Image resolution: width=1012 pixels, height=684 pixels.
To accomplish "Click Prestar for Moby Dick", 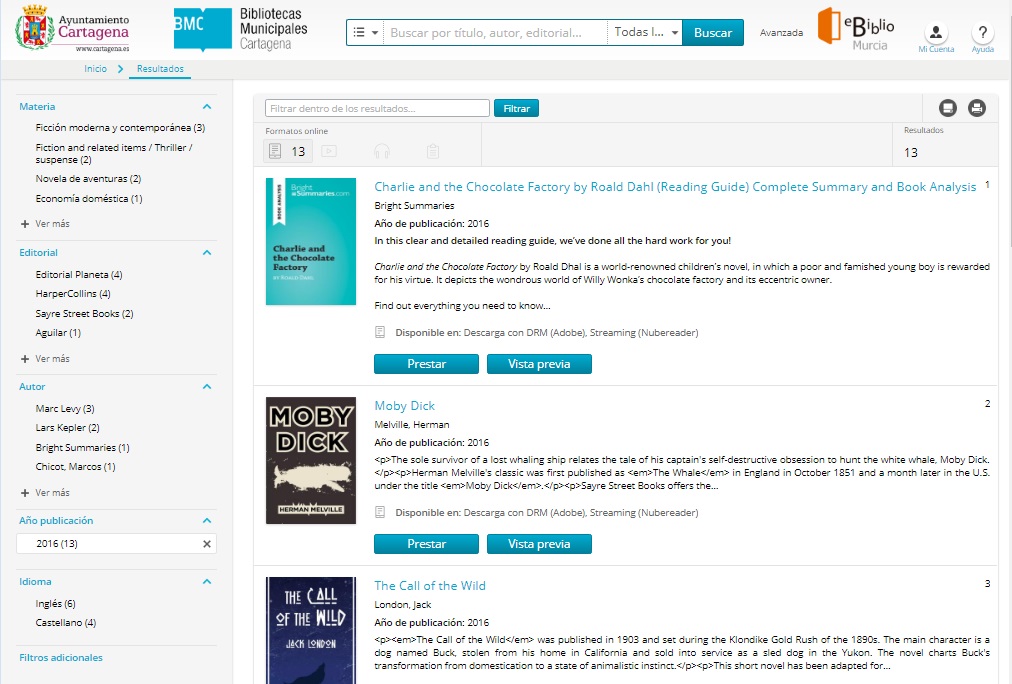I will tap(426, 544).
